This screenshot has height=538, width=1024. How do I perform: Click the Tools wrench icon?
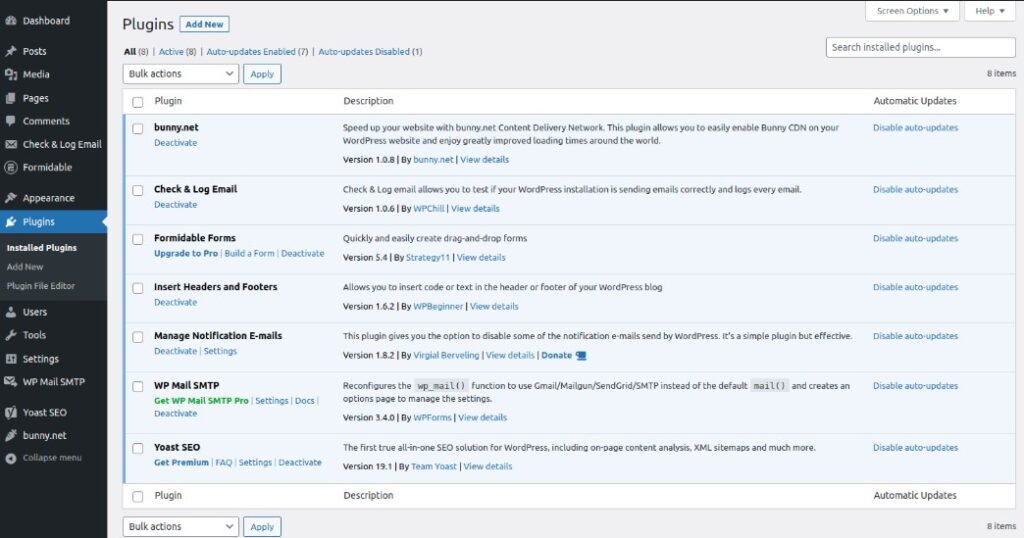pyautogui.click(x=10, y=335)
